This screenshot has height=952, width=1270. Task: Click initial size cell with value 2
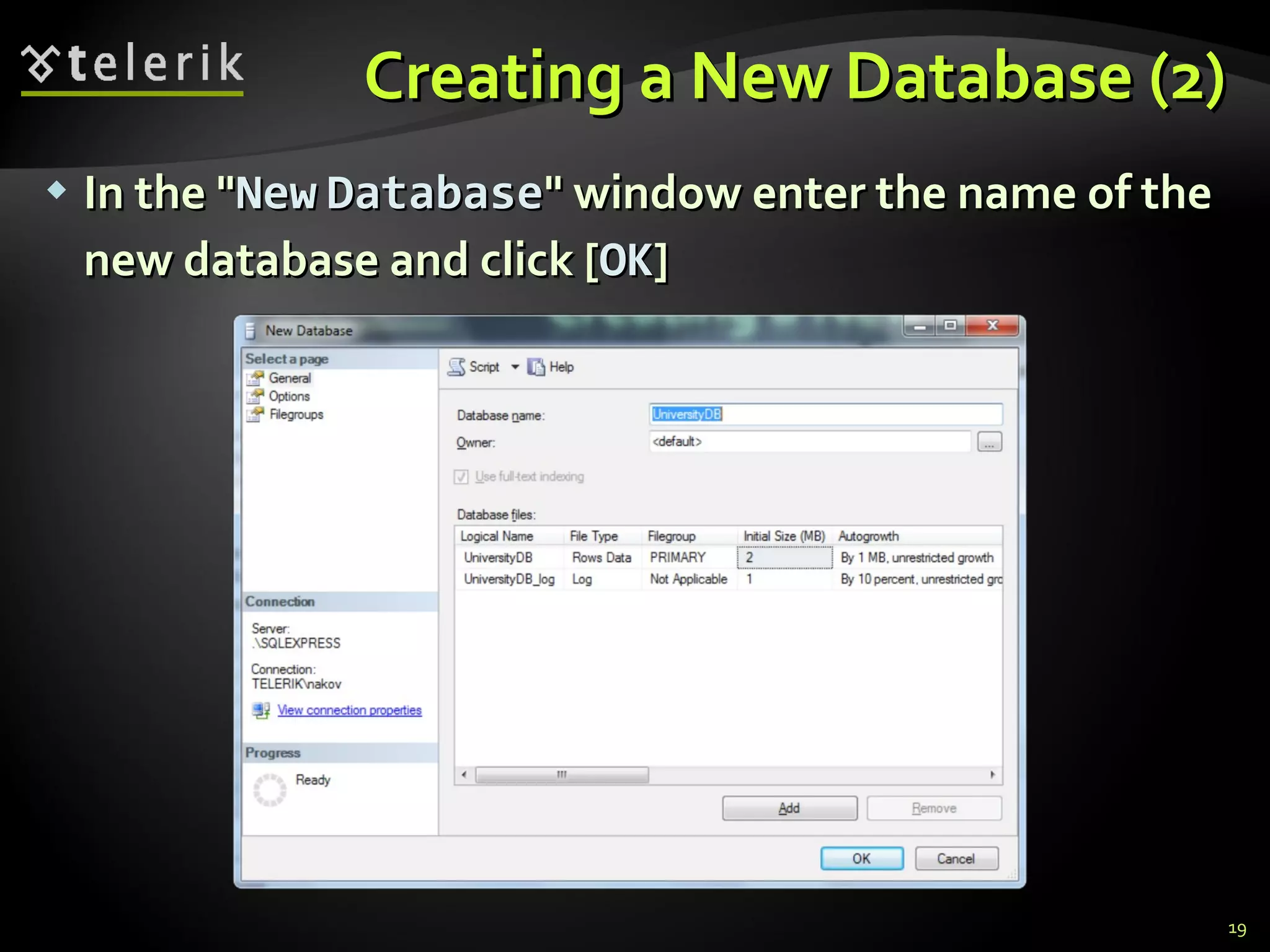tap(784, 557)
